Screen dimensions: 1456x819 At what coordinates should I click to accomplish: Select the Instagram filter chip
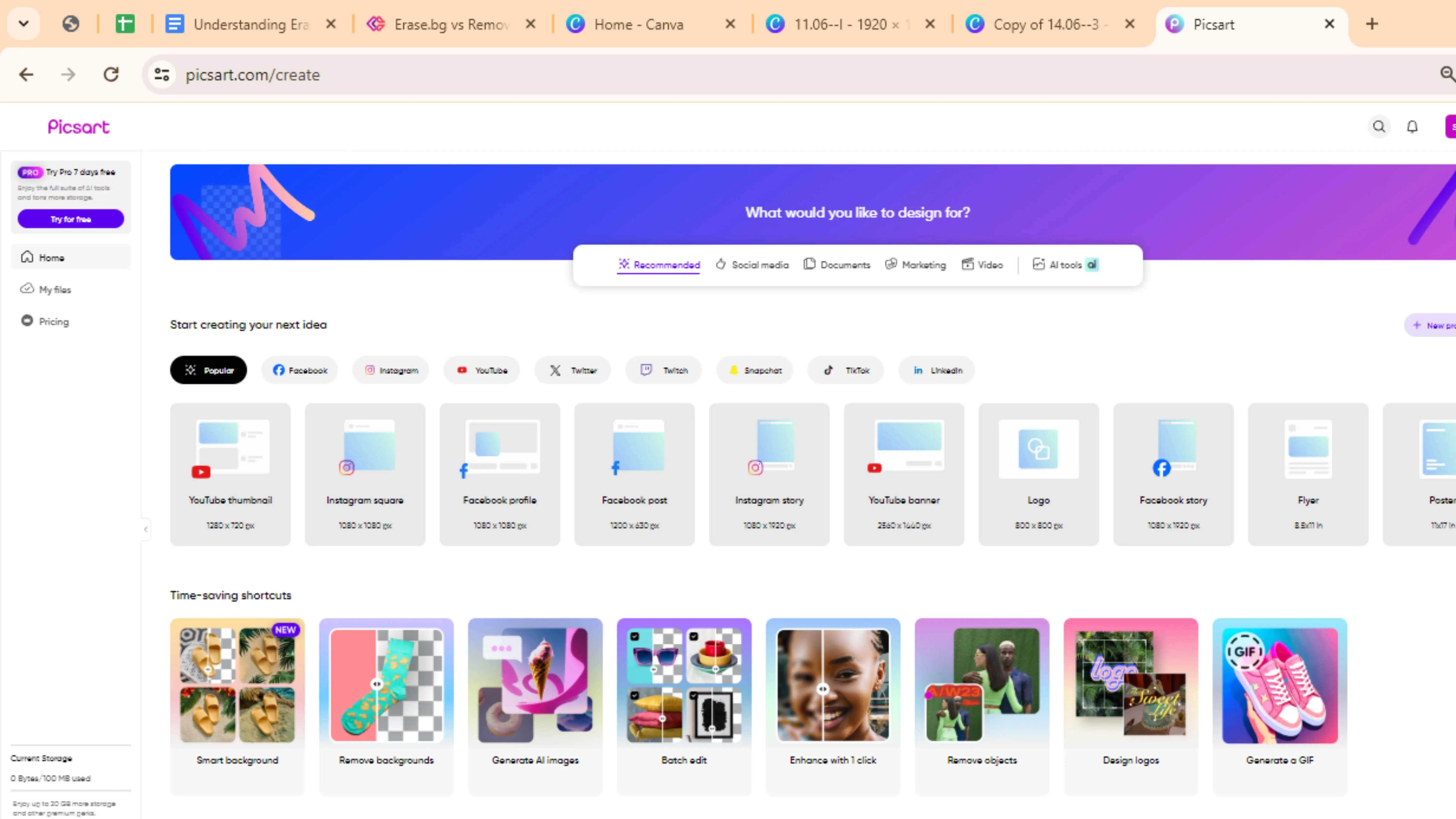click(x=390, y=370)
